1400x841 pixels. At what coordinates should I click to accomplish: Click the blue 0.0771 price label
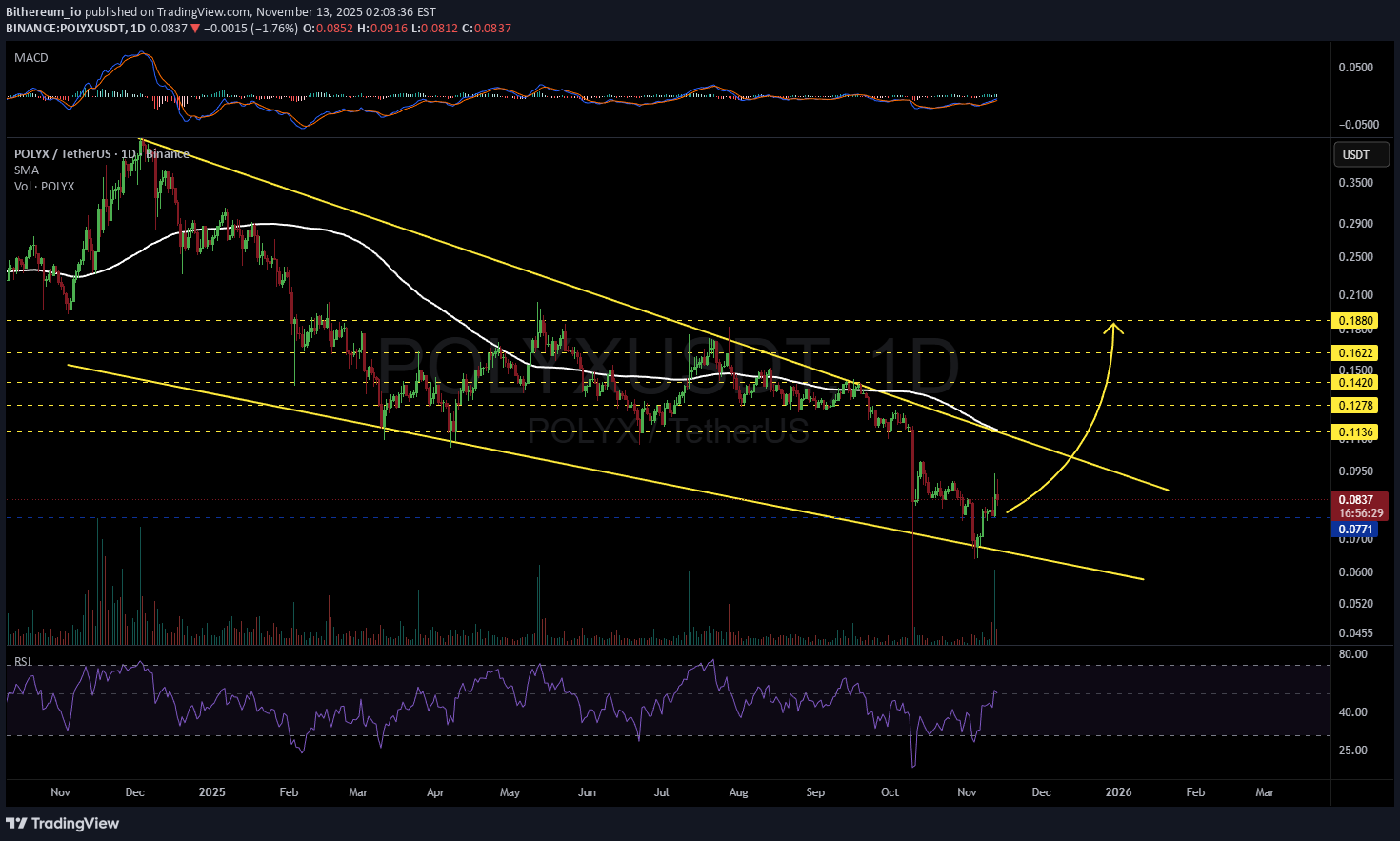[x=1355, y=530]
